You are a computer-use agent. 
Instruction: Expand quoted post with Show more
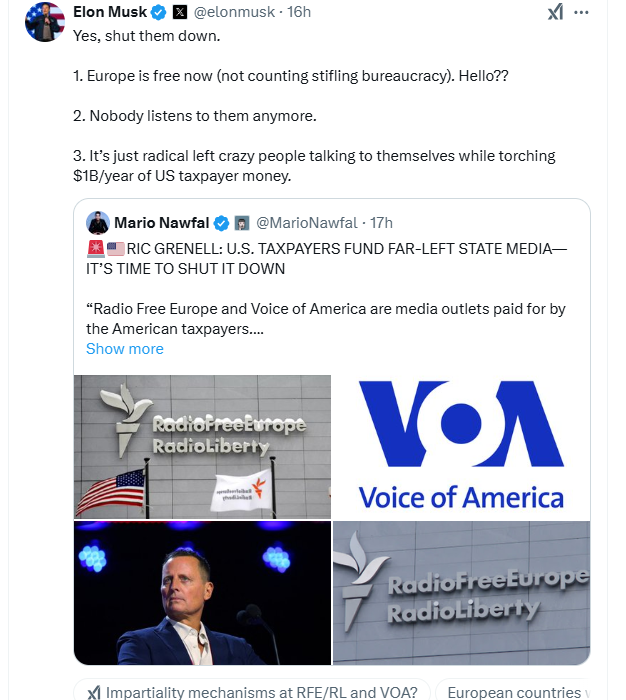124,349
